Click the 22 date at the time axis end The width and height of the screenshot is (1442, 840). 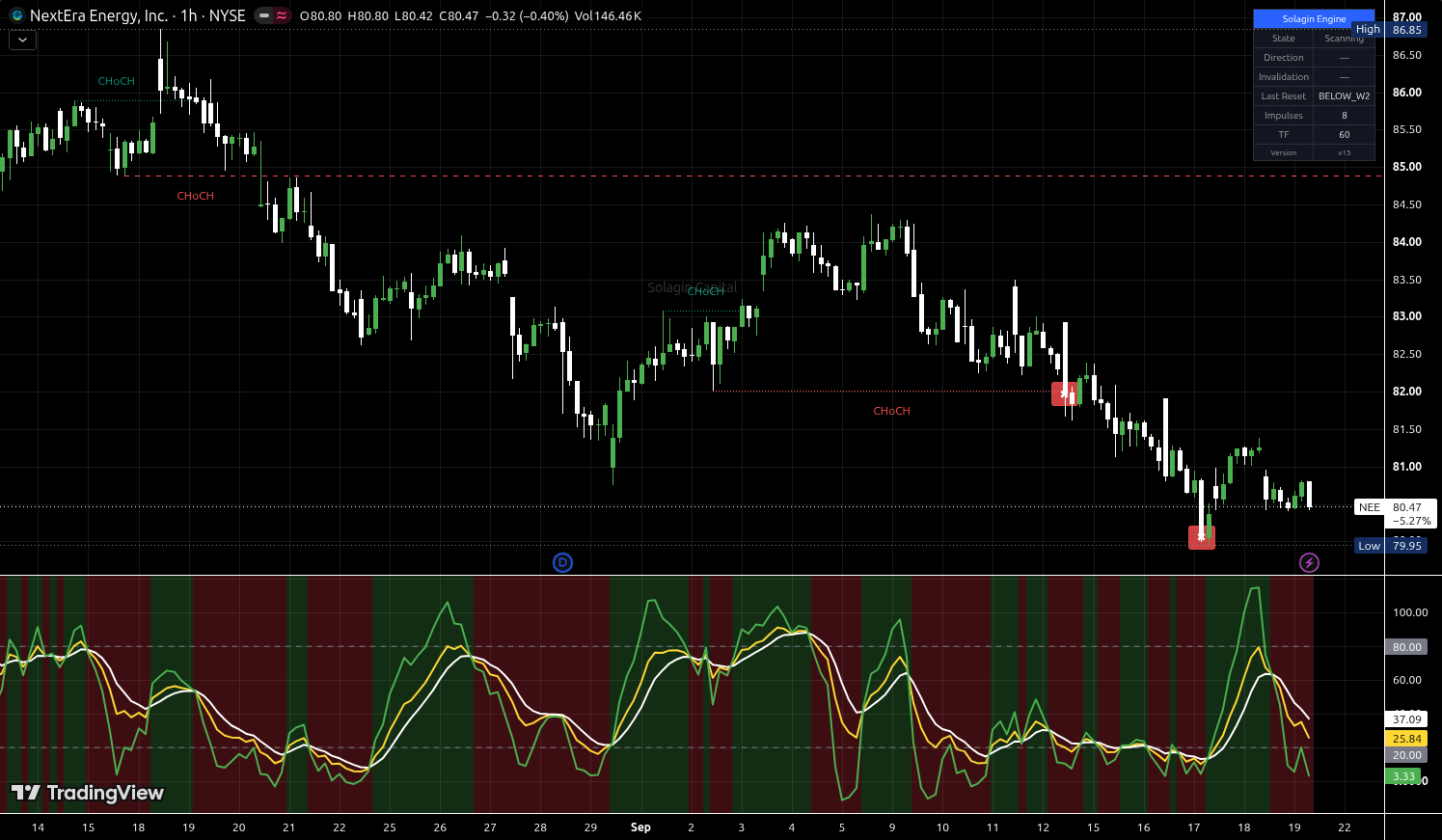click(x=1345, y=827)
